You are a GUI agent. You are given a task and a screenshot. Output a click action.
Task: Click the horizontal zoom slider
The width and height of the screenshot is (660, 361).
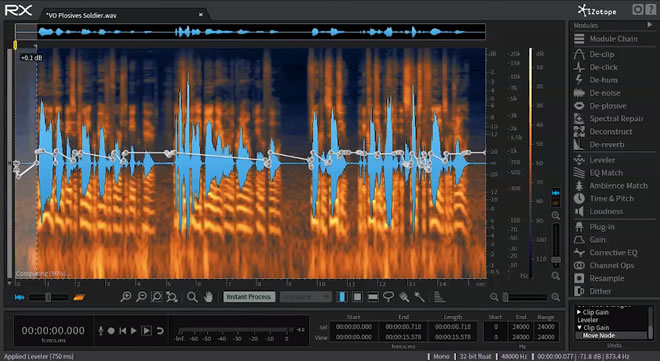tap(525, 297)
